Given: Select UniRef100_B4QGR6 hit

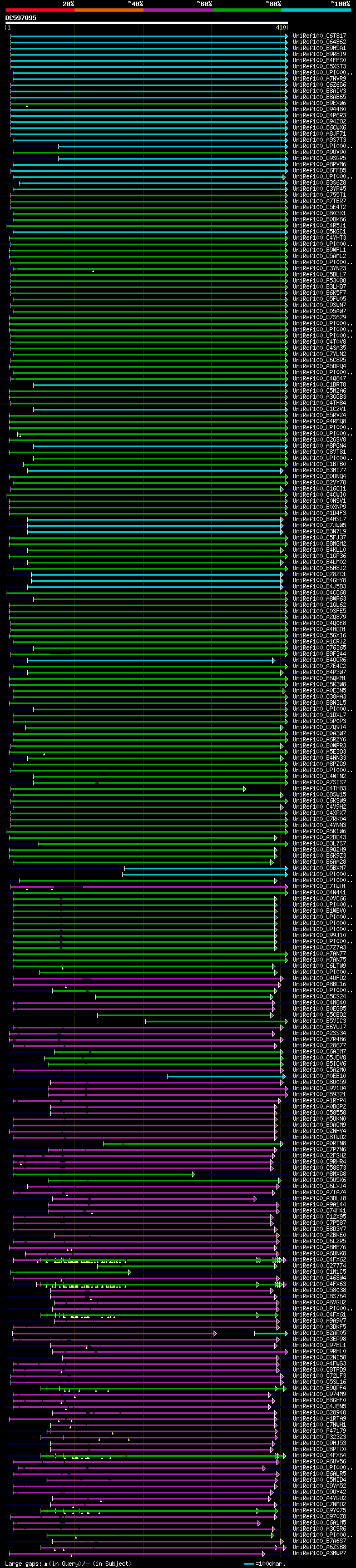Looking at the screenshot, I should (319, 660).
